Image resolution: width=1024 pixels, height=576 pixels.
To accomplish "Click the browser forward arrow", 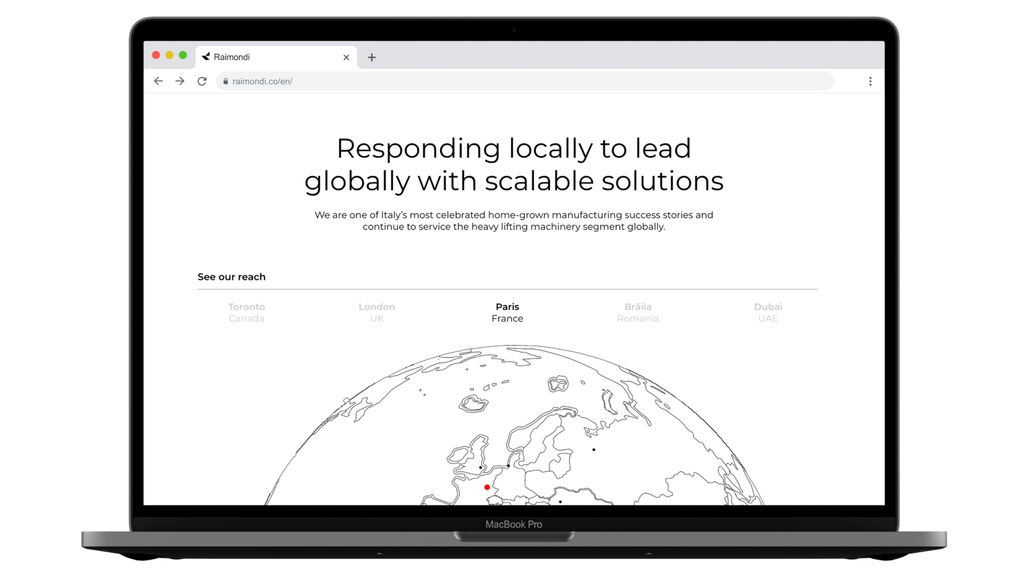I will (x=180, y=81).
